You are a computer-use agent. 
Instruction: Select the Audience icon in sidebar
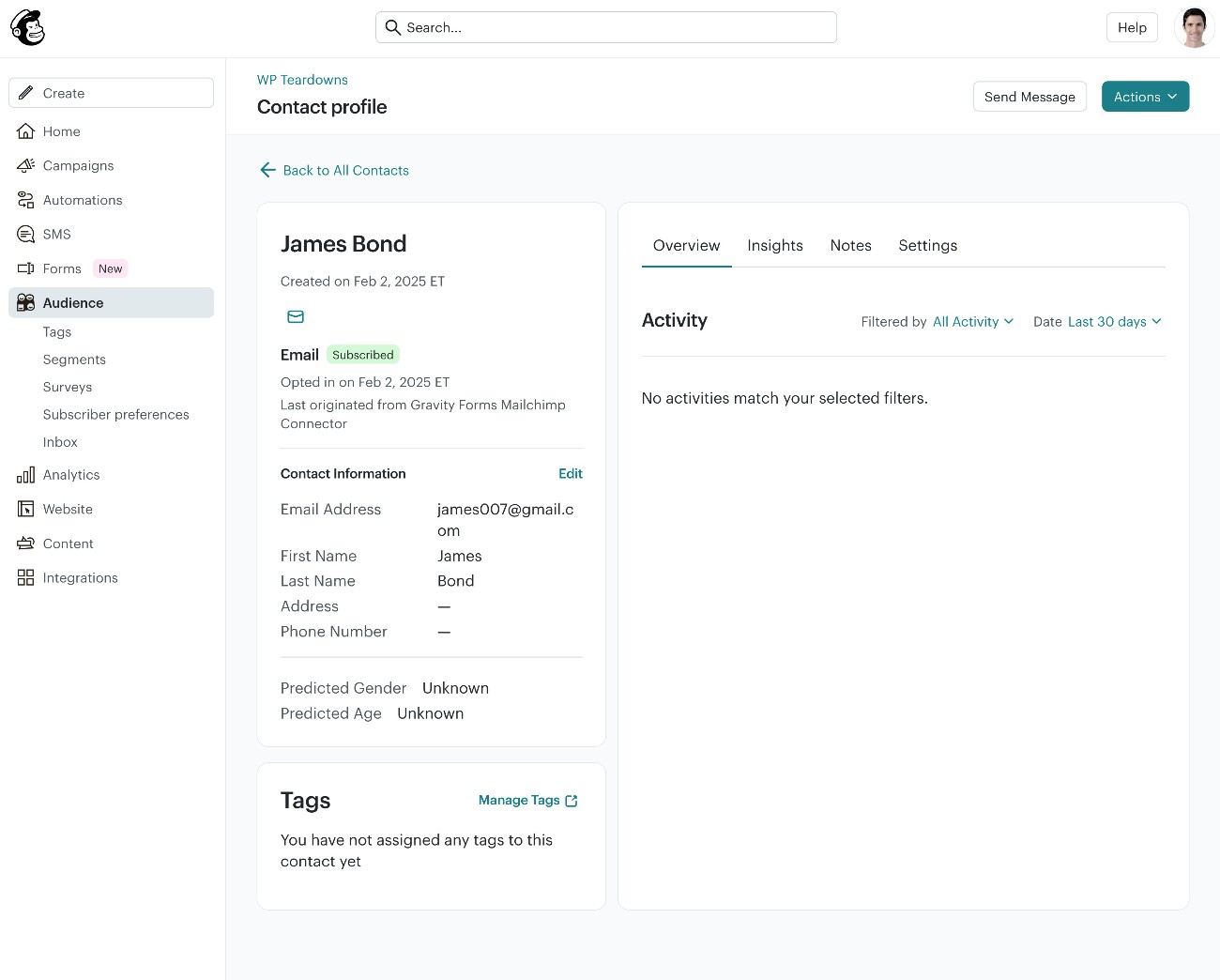[25, 302]
